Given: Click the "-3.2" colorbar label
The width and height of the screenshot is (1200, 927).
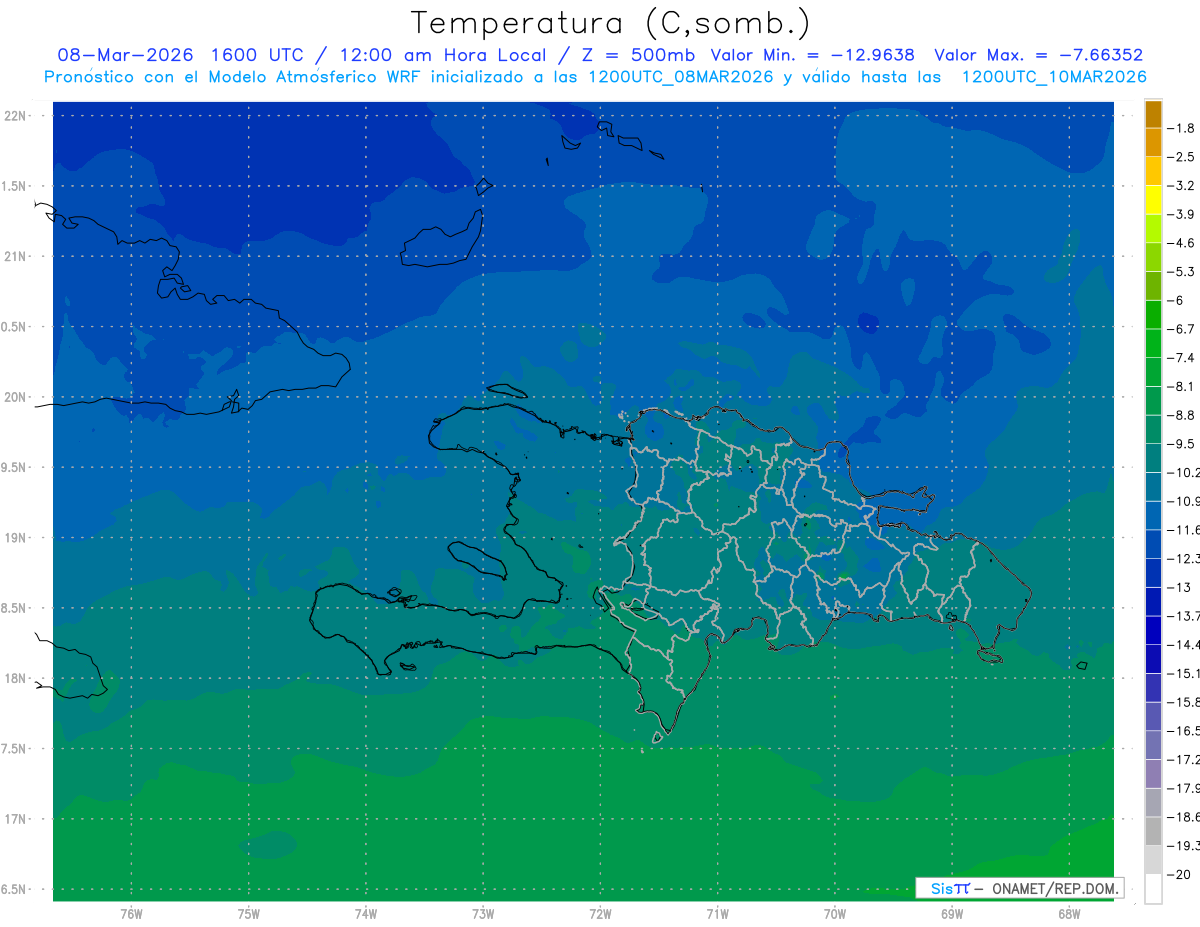Looking at the screenshot, I should [x=1182, y=186].
